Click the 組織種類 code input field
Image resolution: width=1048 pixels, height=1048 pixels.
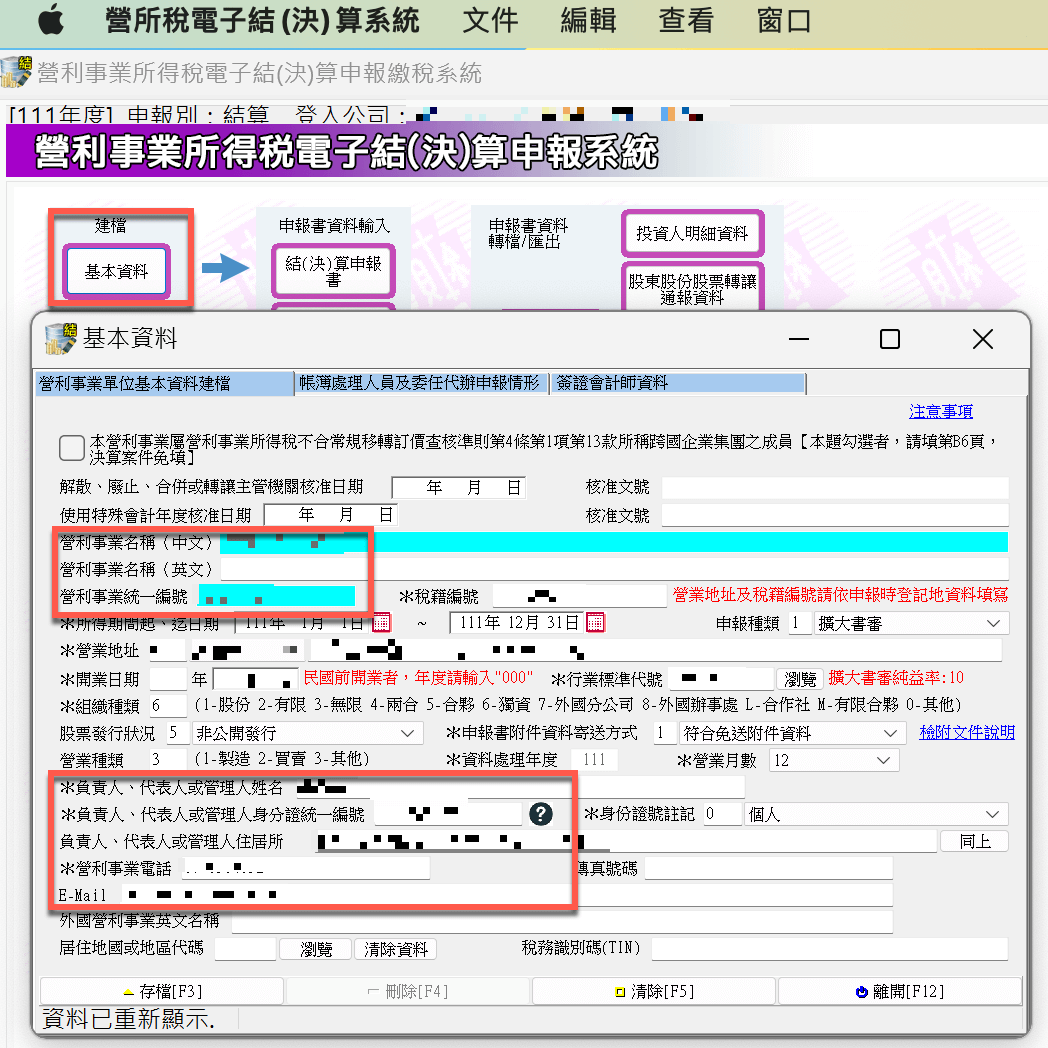pyautogui.click(x=168, y=706)
